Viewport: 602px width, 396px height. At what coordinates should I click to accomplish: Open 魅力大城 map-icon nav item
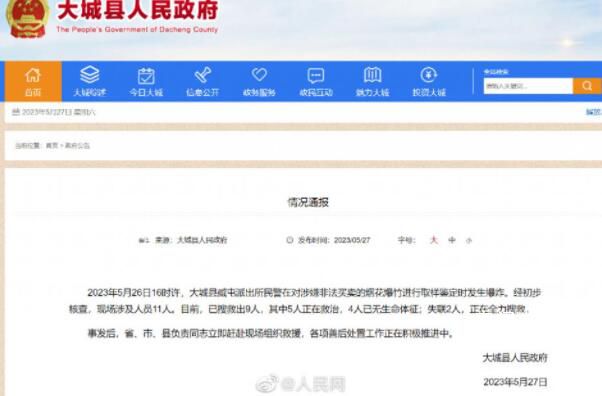(372, 81)
